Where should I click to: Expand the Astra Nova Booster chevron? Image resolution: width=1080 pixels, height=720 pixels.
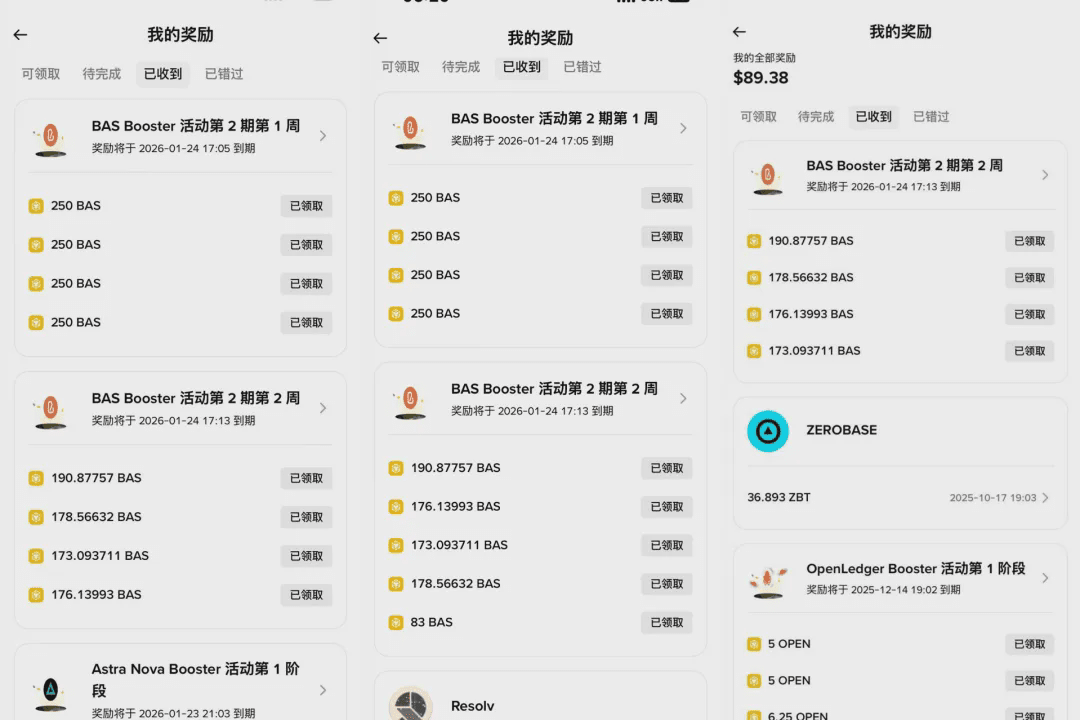[322, 689]
